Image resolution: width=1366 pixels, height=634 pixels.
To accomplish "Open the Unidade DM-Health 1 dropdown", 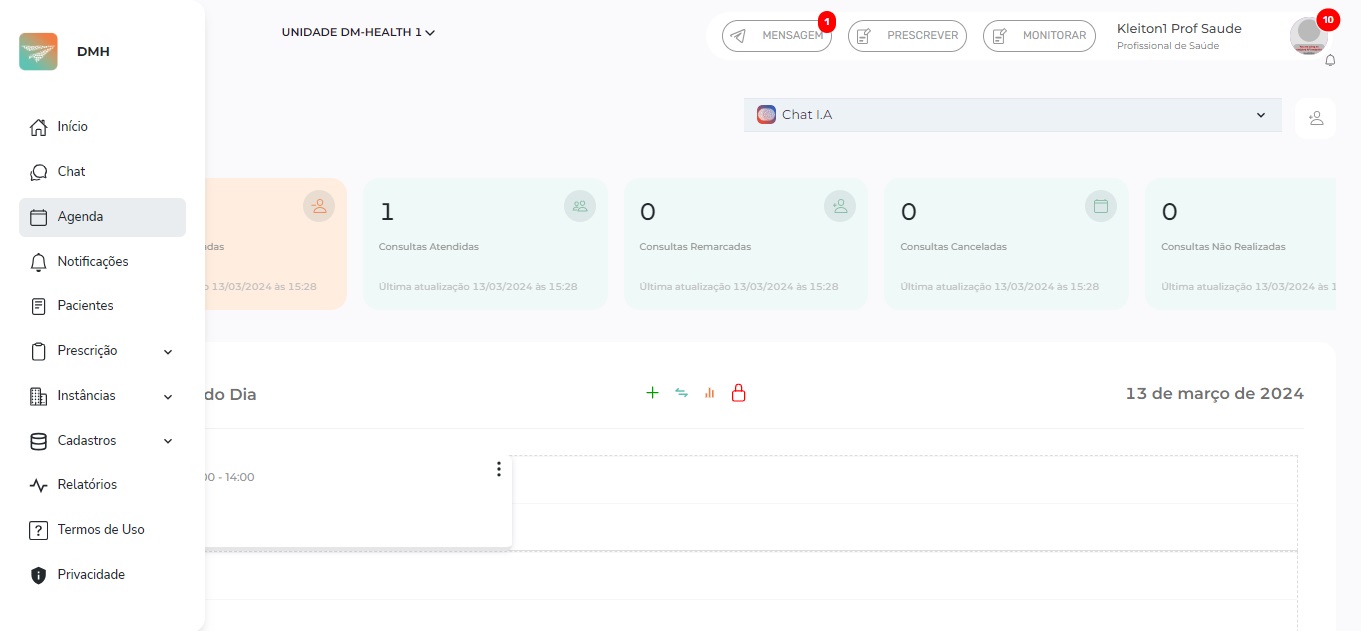I will click(x=358, y=32).
